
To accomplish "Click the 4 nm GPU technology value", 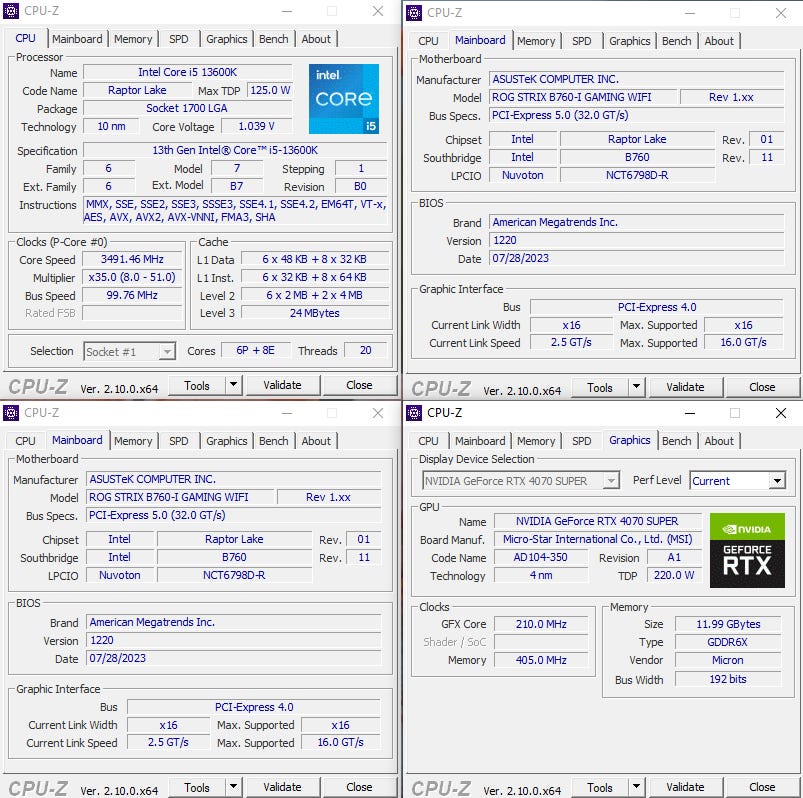I will (541, 575).
